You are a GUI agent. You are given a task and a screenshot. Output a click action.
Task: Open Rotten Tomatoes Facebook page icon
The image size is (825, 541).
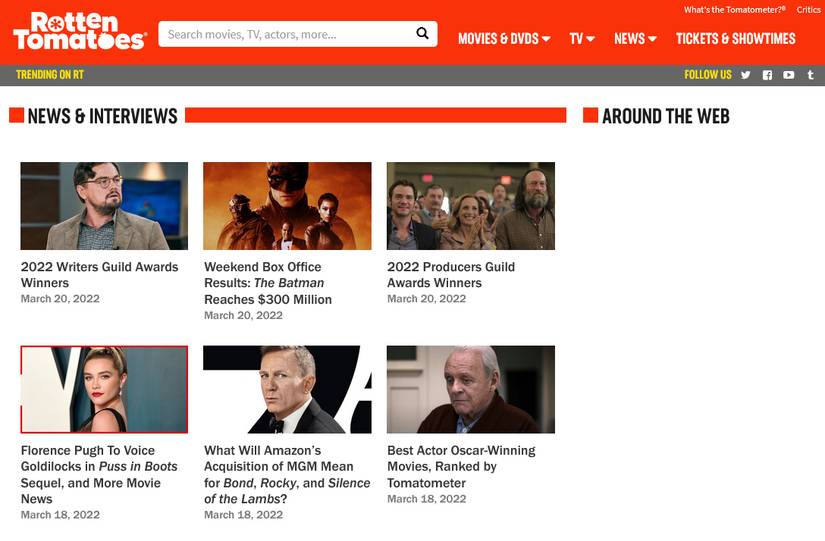(x=767, y=75)
